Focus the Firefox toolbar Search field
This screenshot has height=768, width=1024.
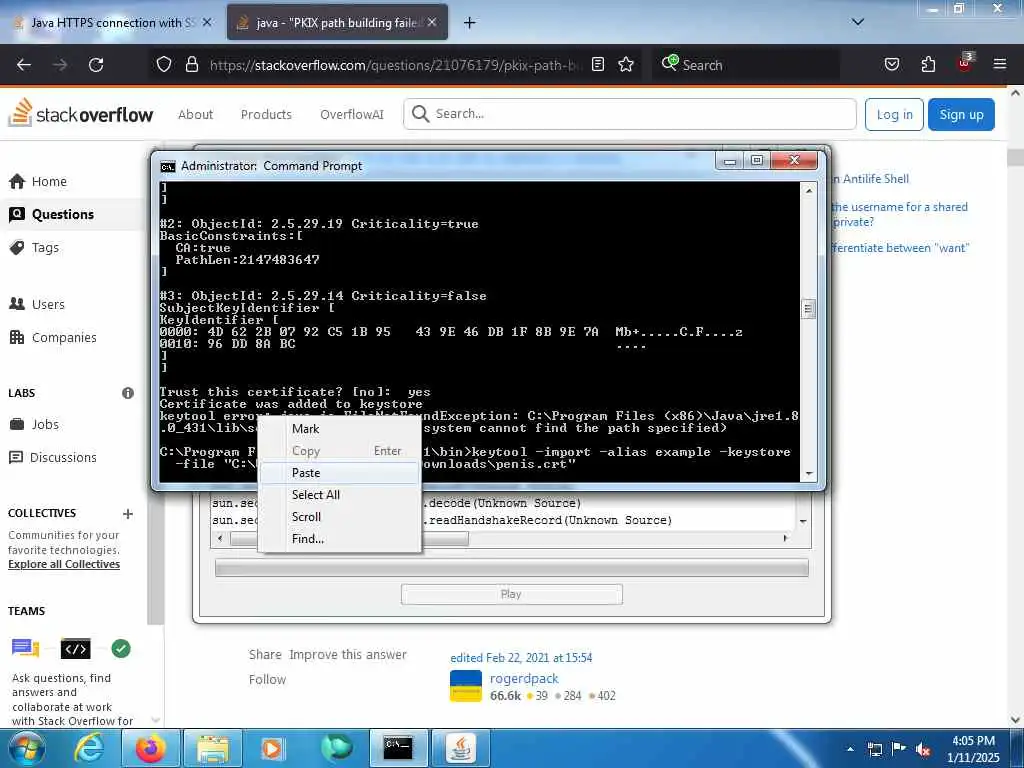point(744,65)
